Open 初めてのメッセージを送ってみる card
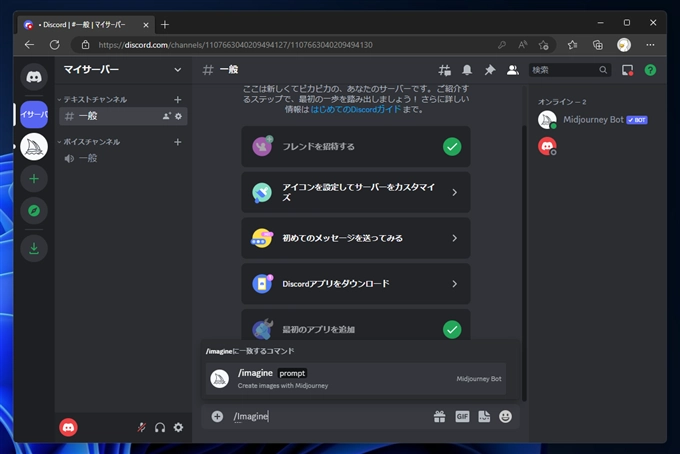The image size is (680, 454). pos(356,238)
